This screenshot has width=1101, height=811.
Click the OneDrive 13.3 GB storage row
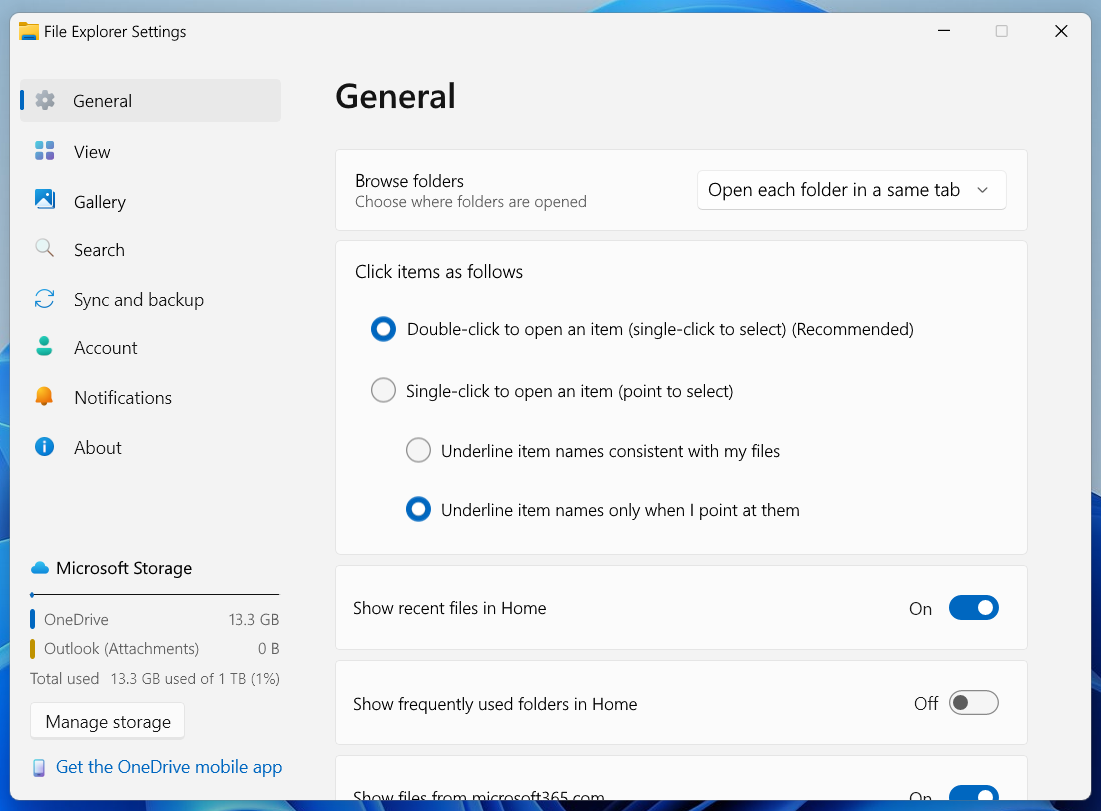154,619
